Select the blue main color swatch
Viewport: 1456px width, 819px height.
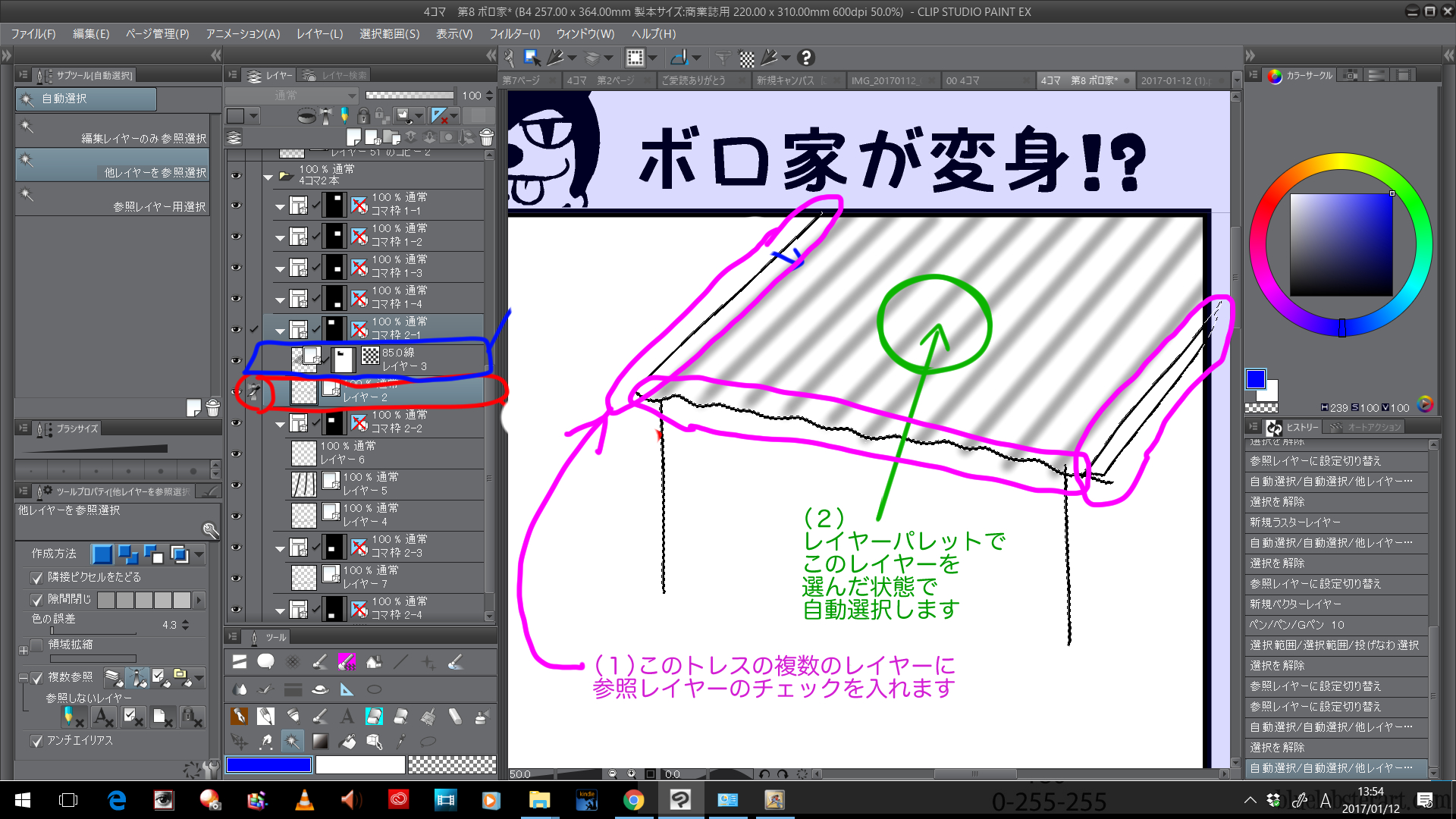pyautogui.click(x=1255, y=379)
